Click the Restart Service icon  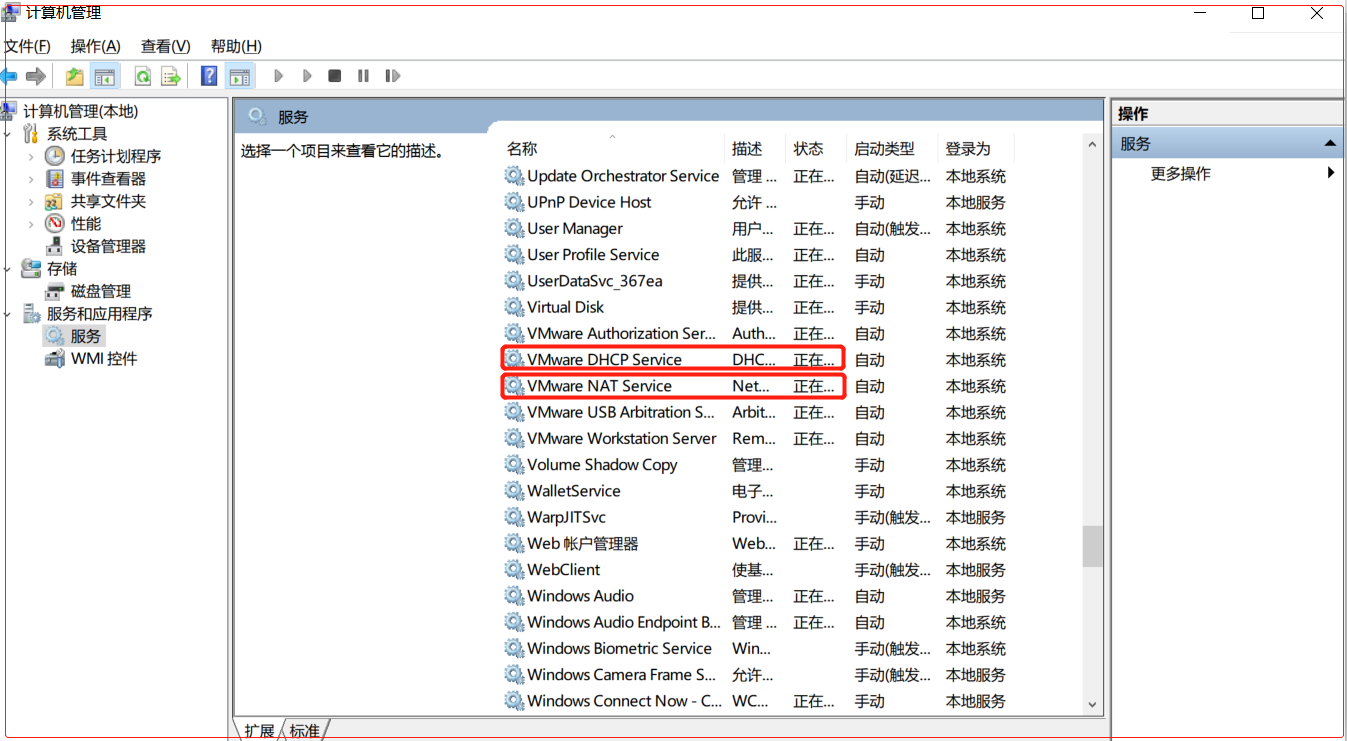click(392, 76)
